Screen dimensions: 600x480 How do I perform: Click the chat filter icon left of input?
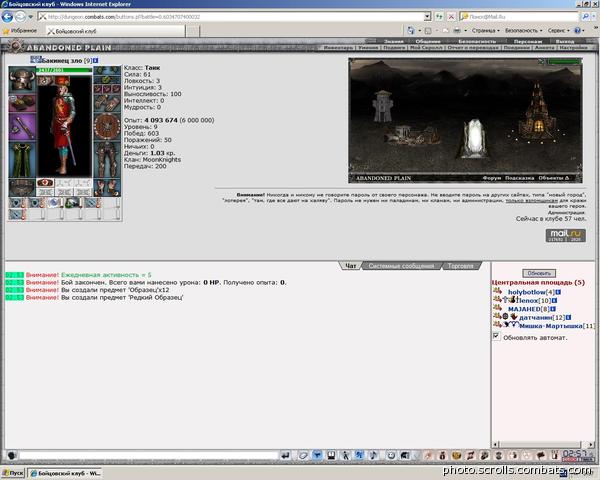(12, 456)
